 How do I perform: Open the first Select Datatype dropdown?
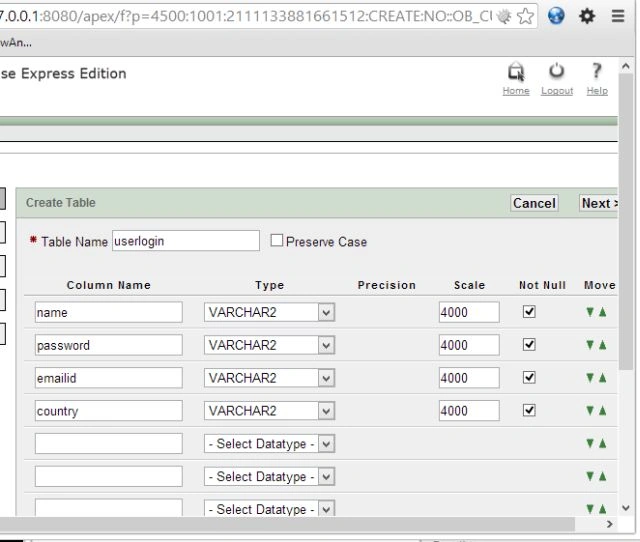tap(269, 444)
